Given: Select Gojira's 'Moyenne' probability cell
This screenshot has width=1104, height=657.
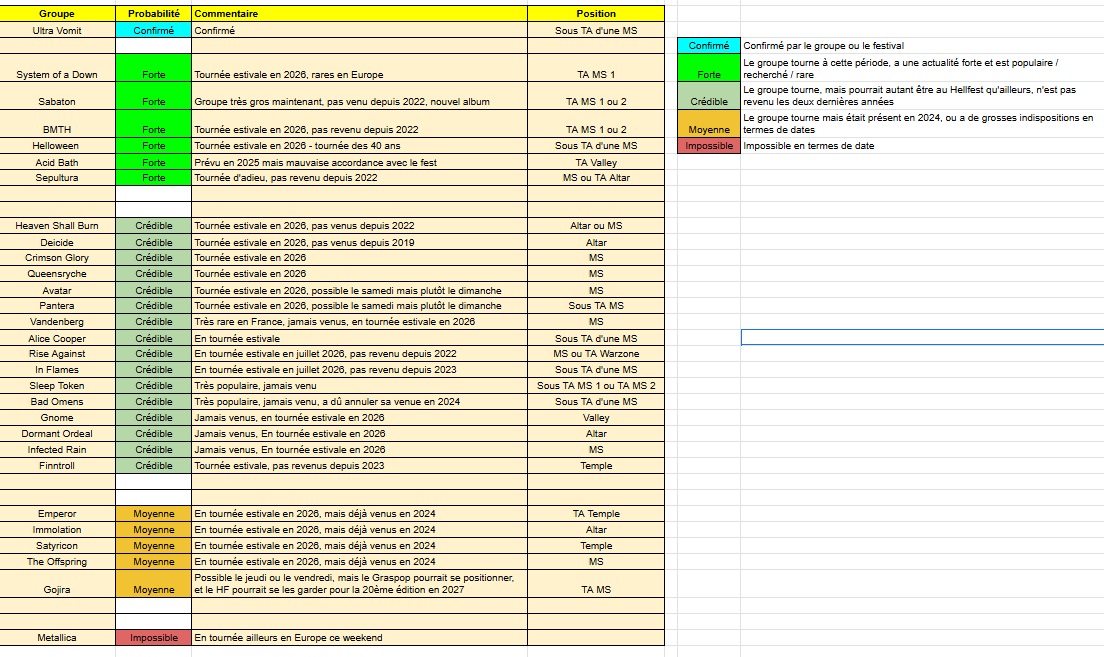Looking at the screenshot, I should click(153, 584).
